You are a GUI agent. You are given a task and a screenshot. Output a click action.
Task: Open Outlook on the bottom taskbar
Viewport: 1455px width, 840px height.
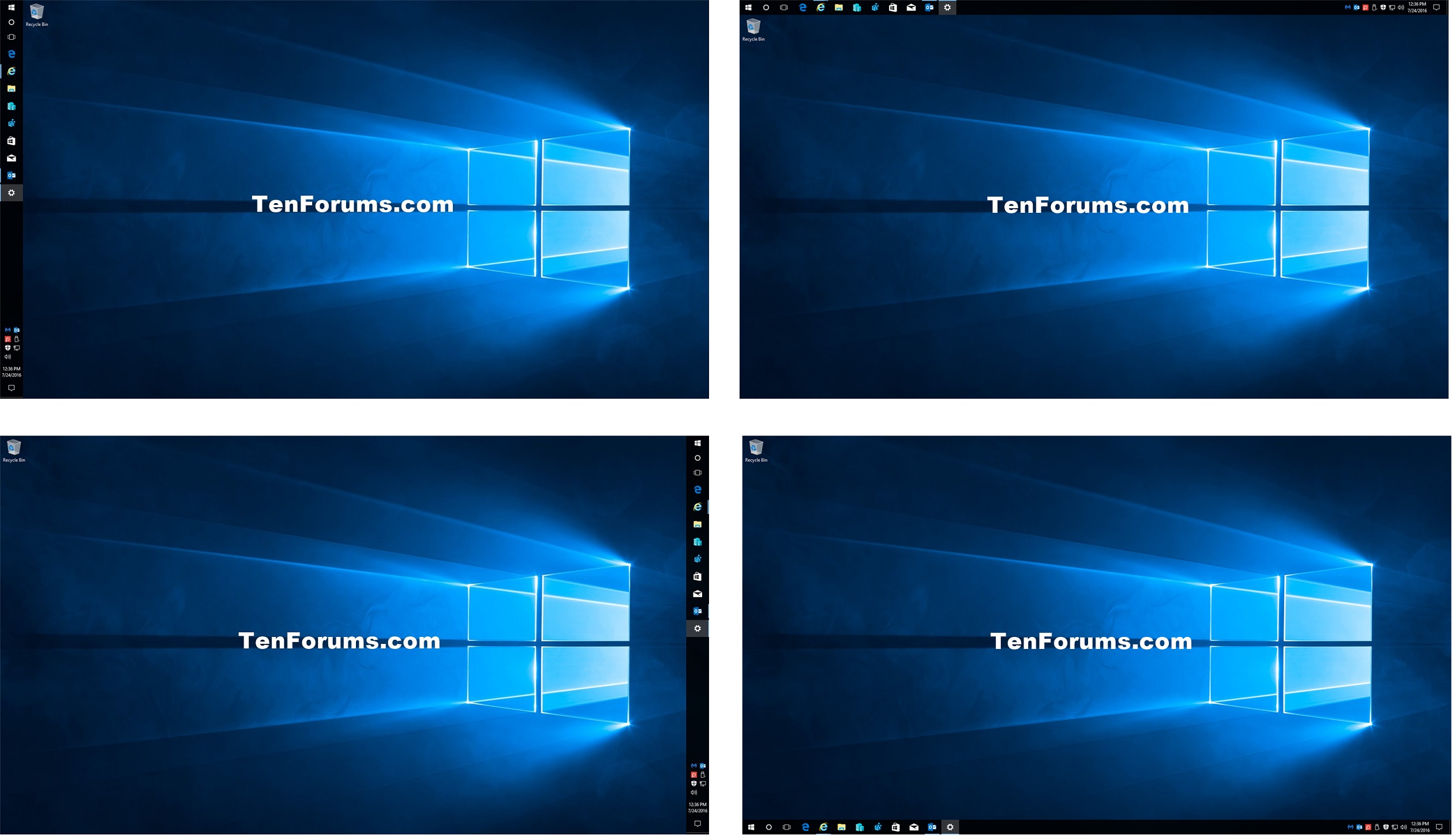tap(931, 827)
